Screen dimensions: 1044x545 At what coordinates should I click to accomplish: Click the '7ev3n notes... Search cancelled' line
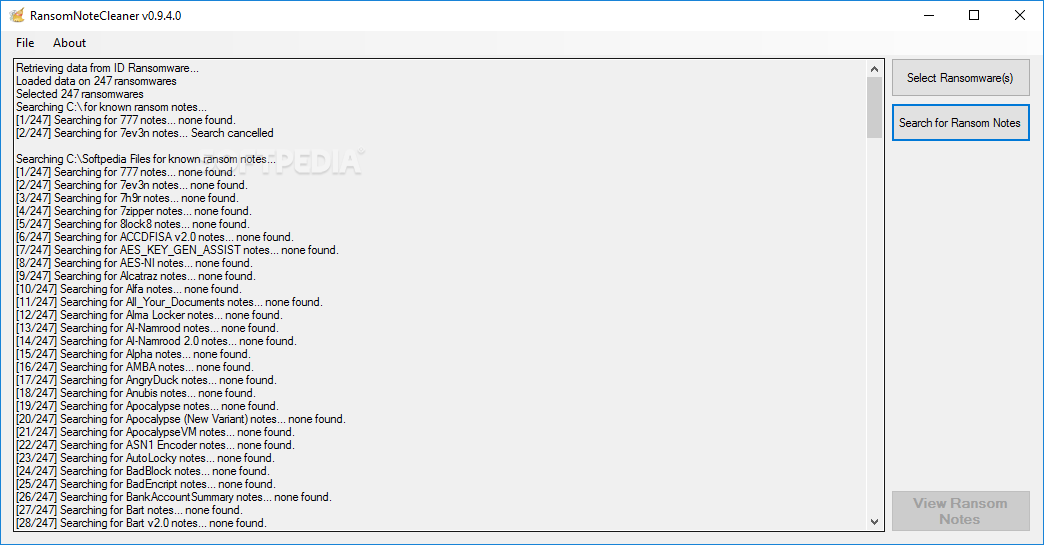click(144, 133)
